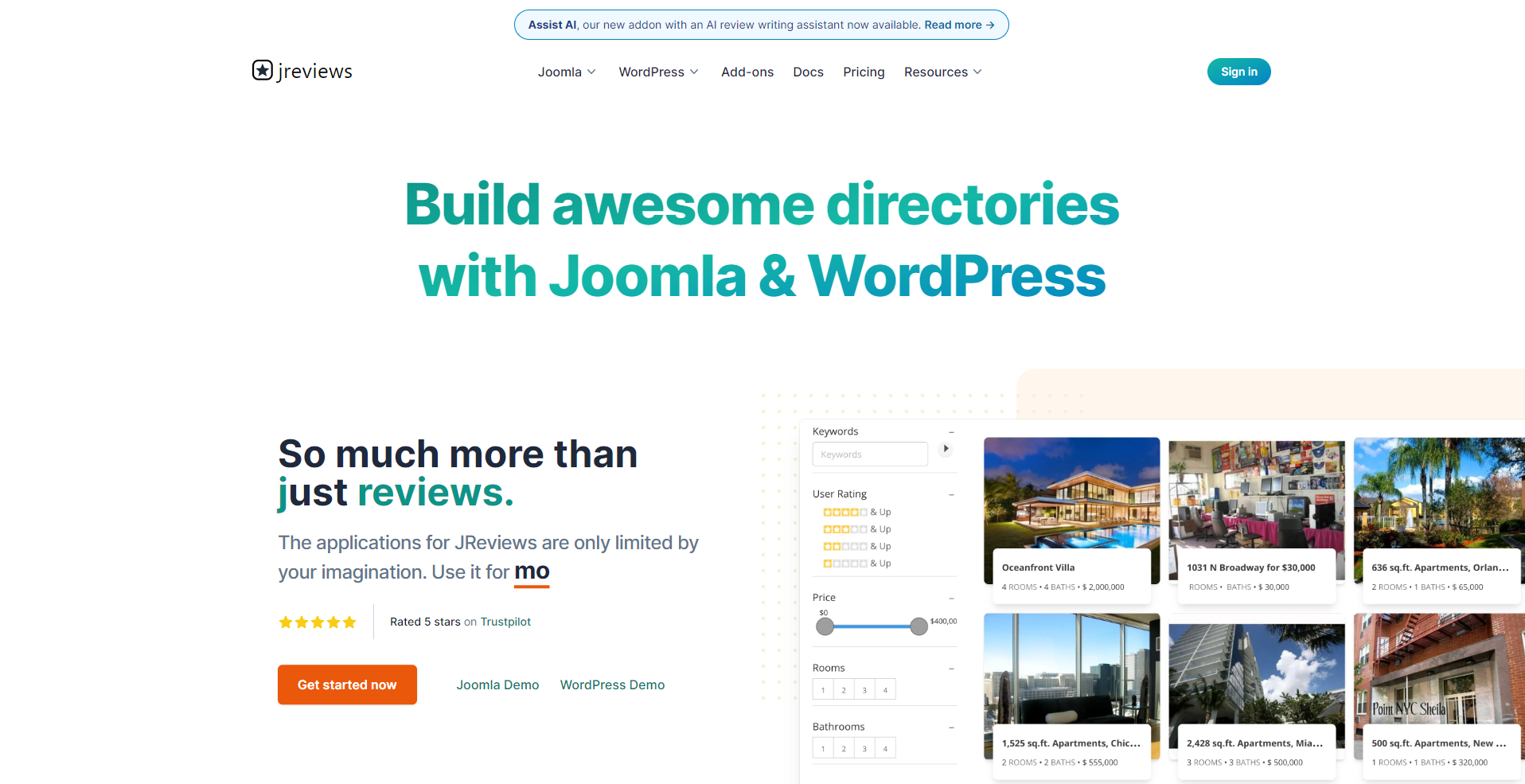Click the Oceanfront Villa title text
Viewport: 1525px width, 784px height.
tap(1038, 568)
